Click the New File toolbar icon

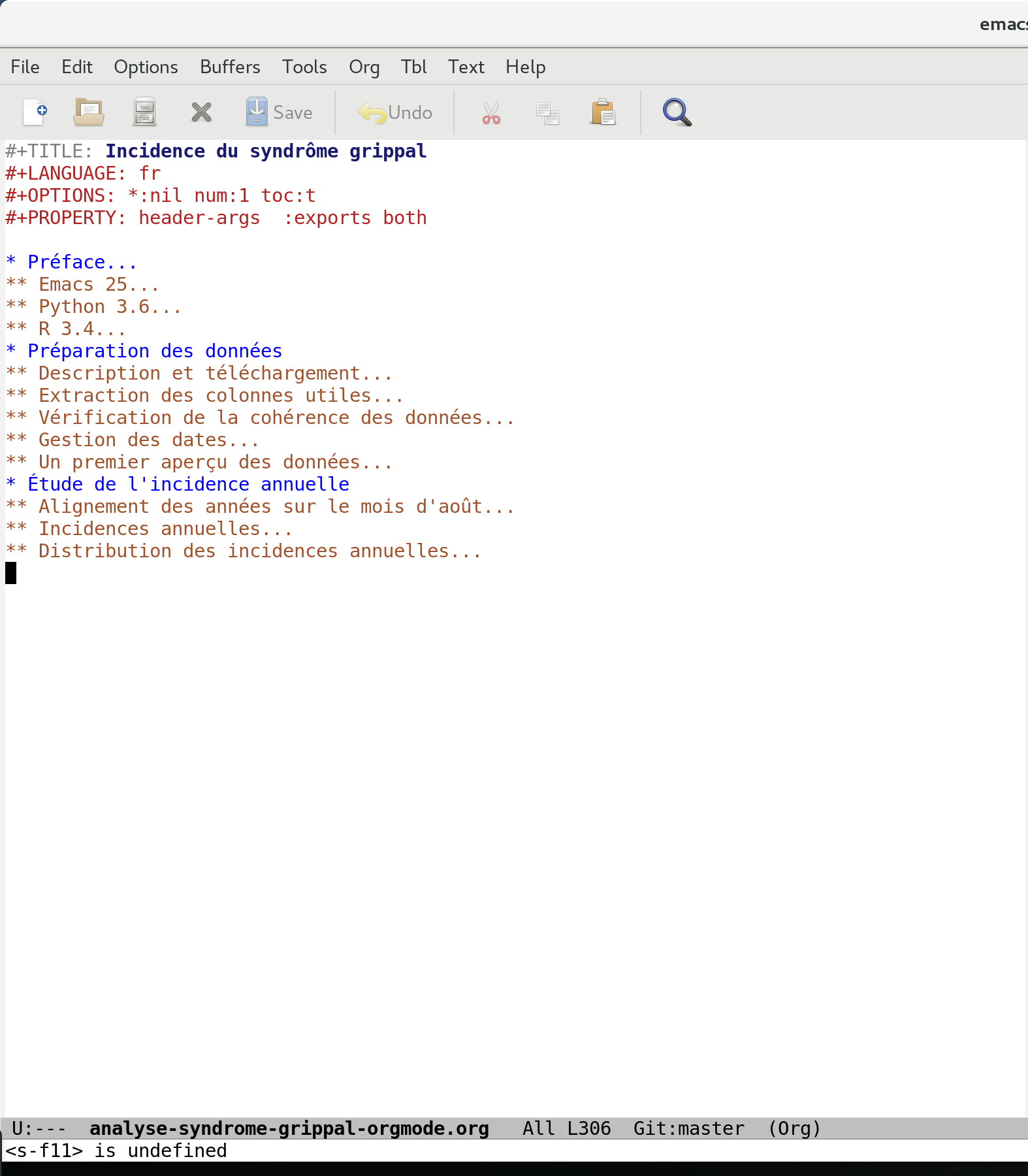[x=35, y=112]
